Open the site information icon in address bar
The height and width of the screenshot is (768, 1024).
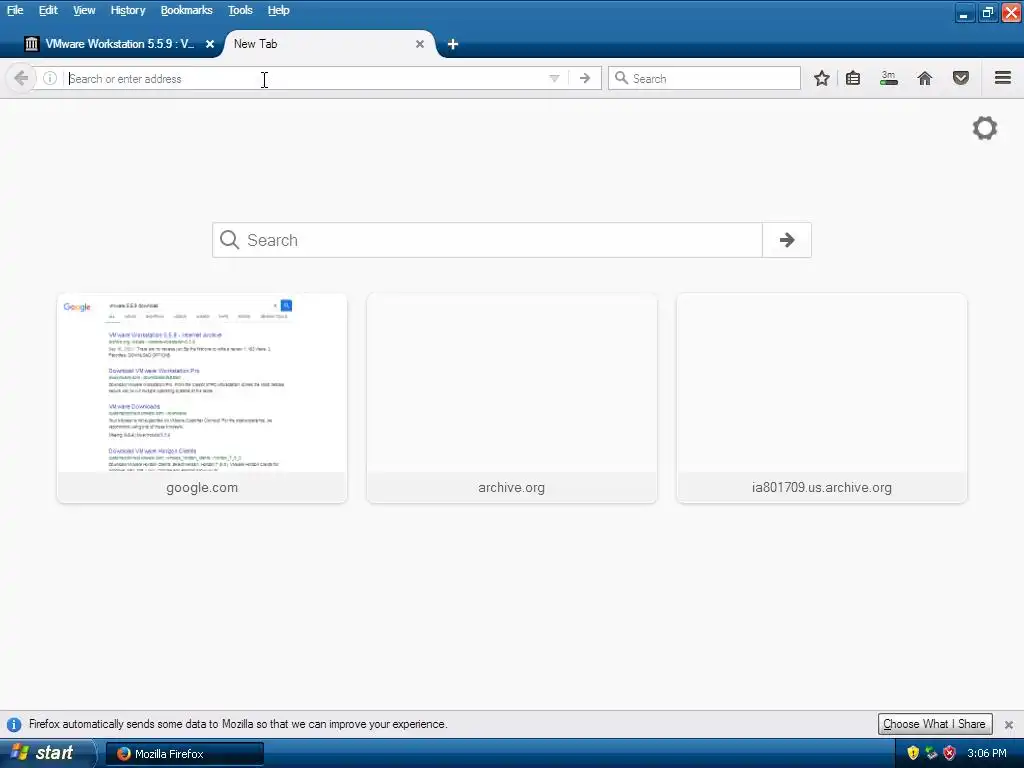tap(50, 78)
